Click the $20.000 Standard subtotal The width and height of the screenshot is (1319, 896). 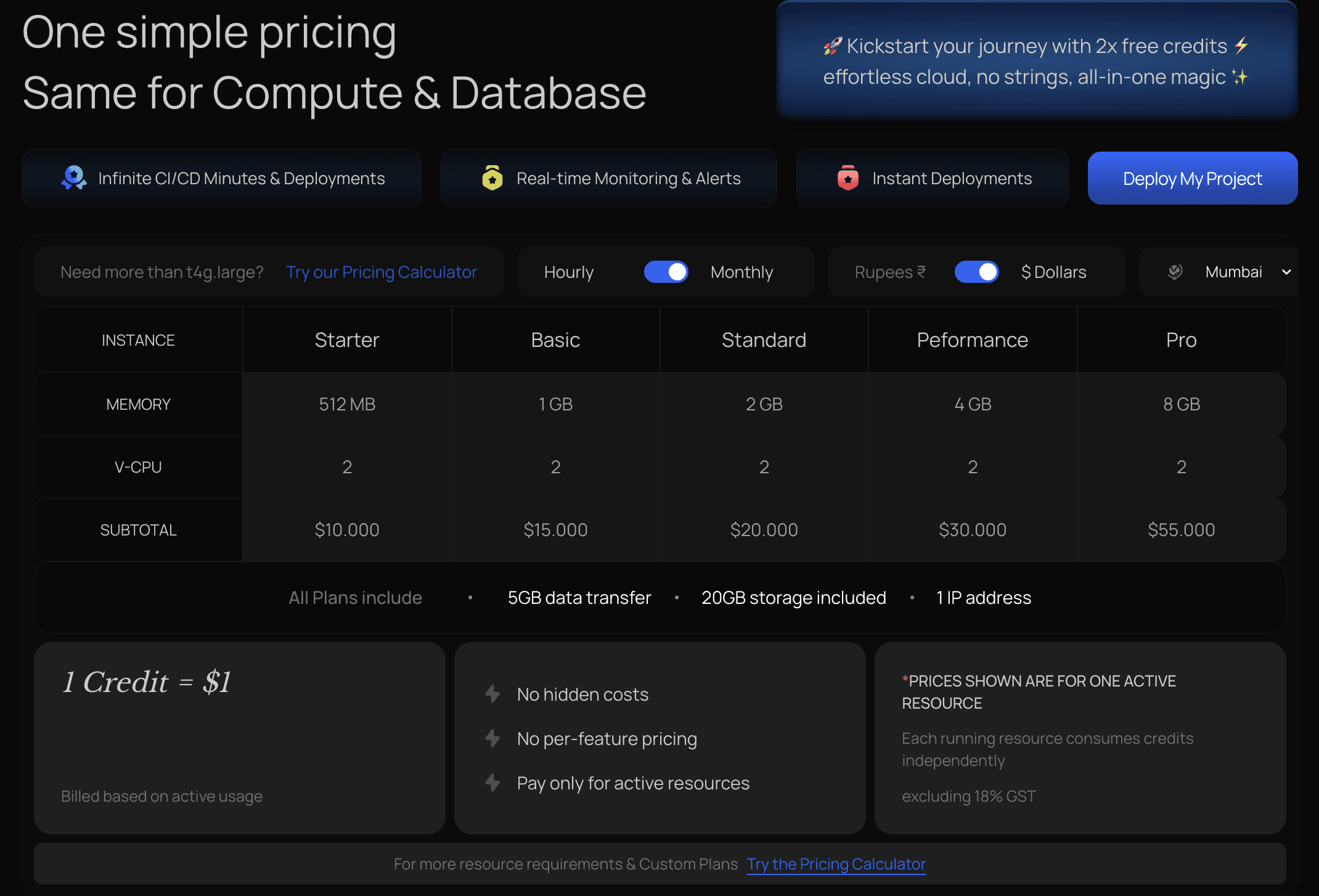coord(764,530)
